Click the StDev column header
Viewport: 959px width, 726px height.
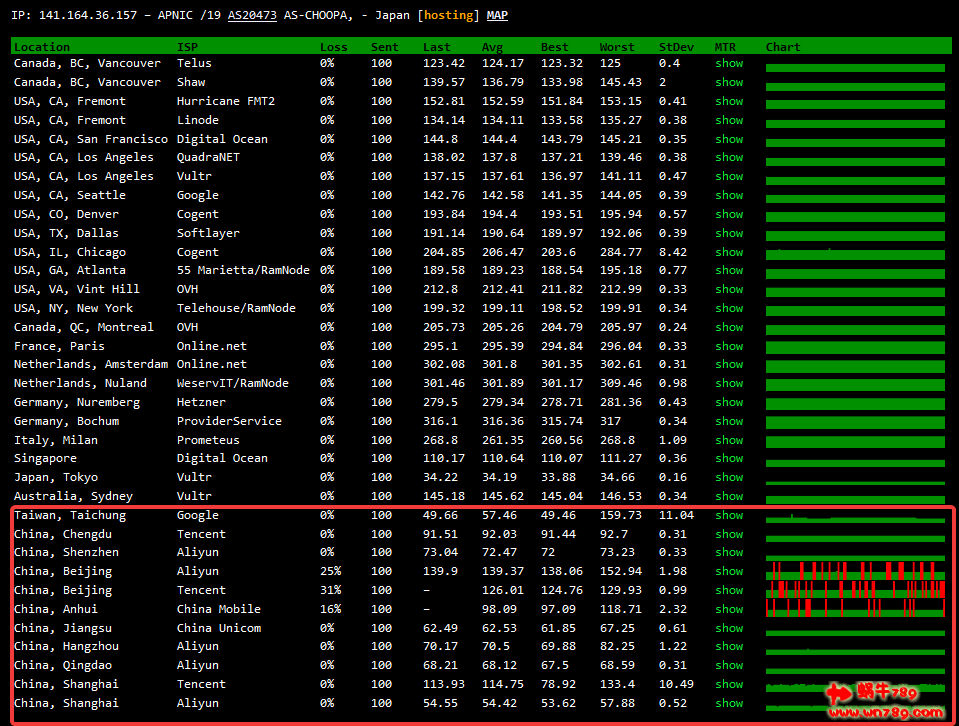click(676, 47)
